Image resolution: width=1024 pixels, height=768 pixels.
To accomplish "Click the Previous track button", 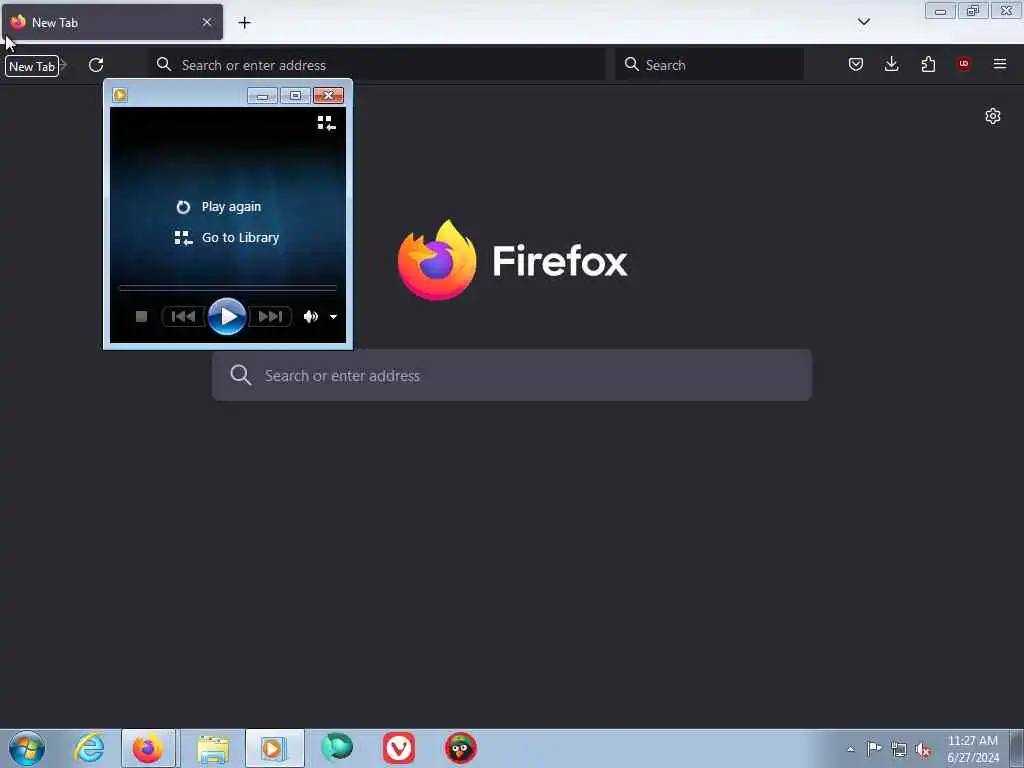I will pyautogui.click(x=183, y=317).
